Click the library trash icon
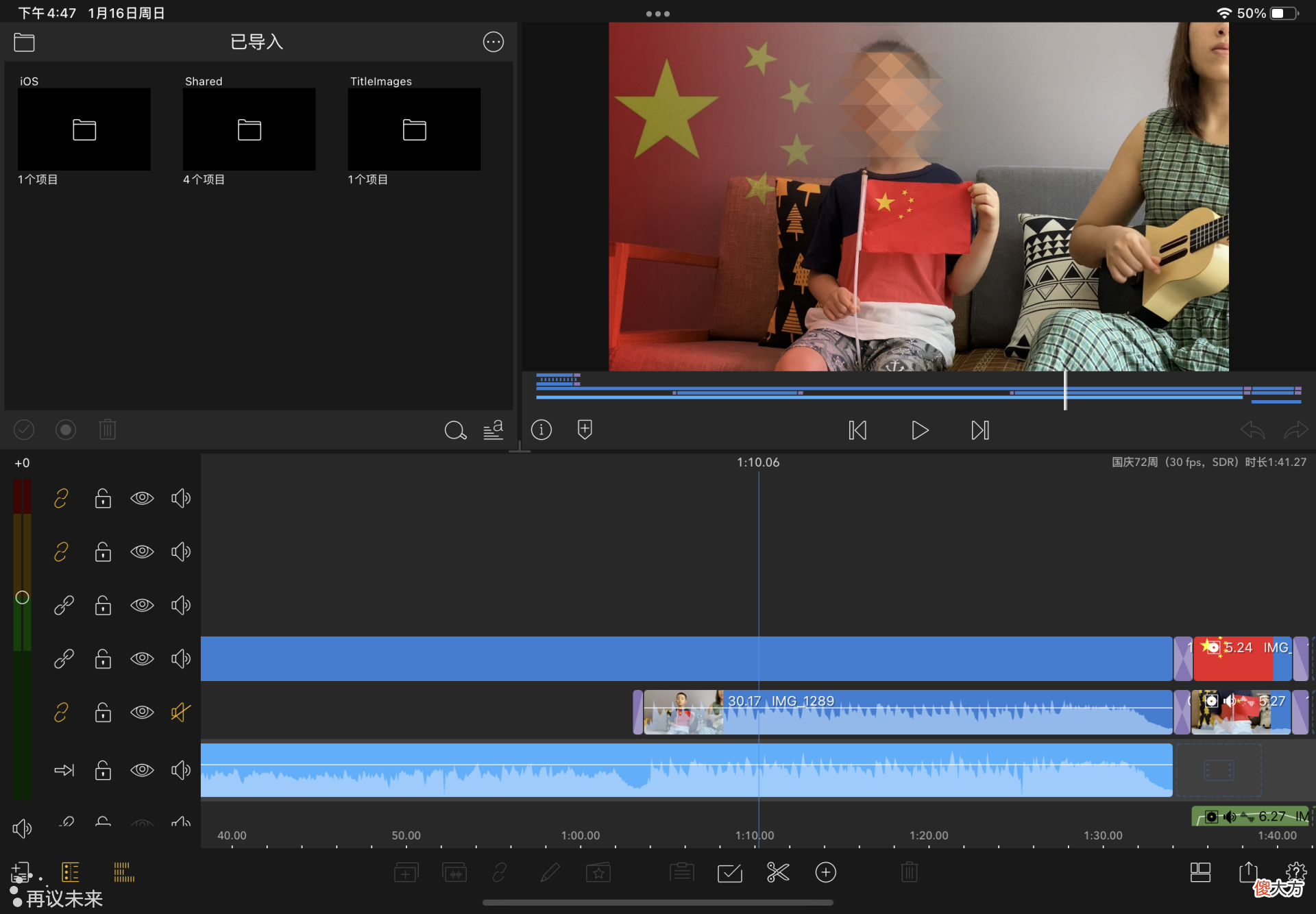The width and height of the screenshot is (1316, 914). [108, 430]
